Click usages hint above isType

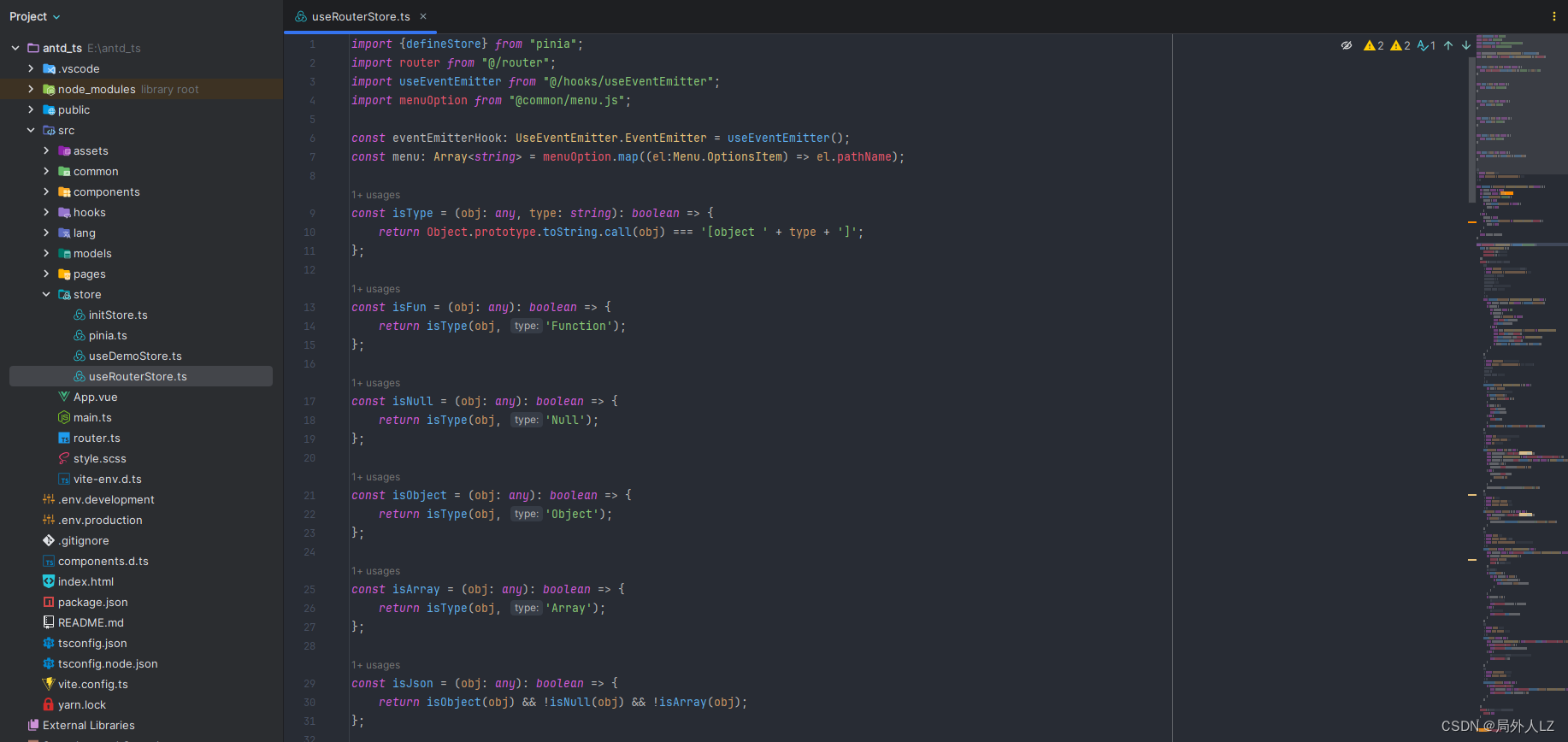[x=375, y=195]
